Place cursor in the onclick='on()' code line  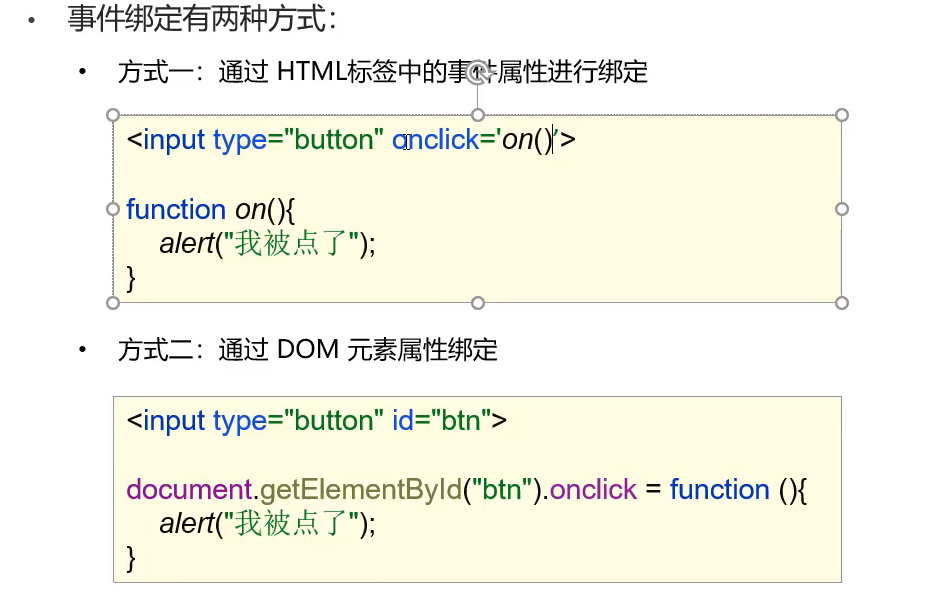point(350,140)
